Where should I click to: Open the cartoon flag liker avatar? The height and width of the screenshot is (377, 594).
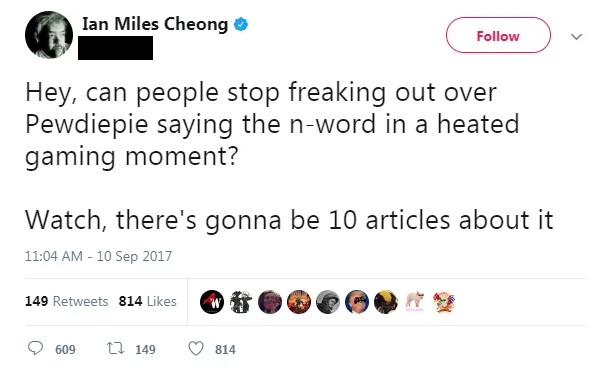tap(444, 302)
